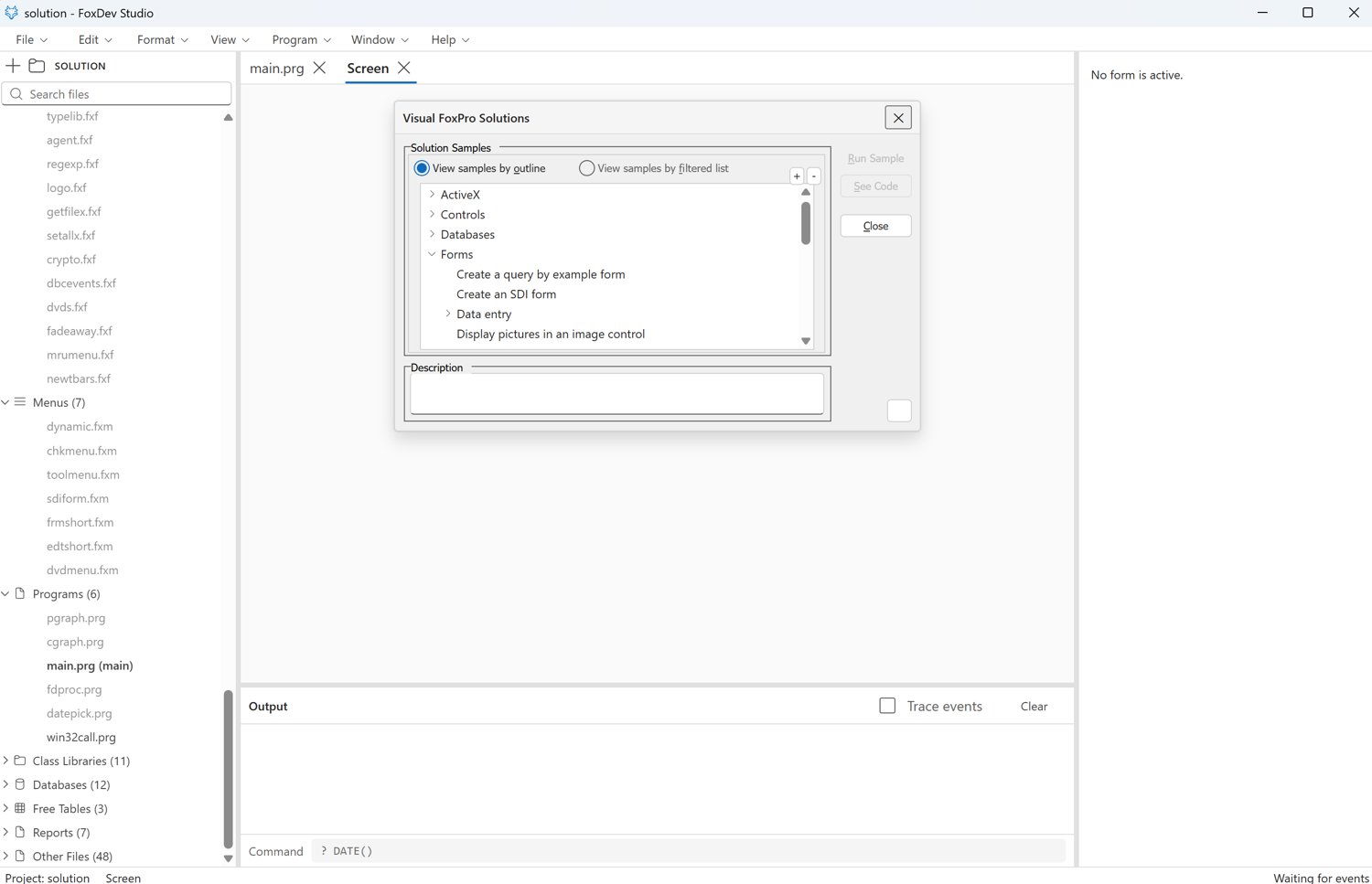Image resolution: width=1372 pixels, height=884 pixels.
Task: Click the tree list scroll up arrow
Action: [x=806, y=192]
